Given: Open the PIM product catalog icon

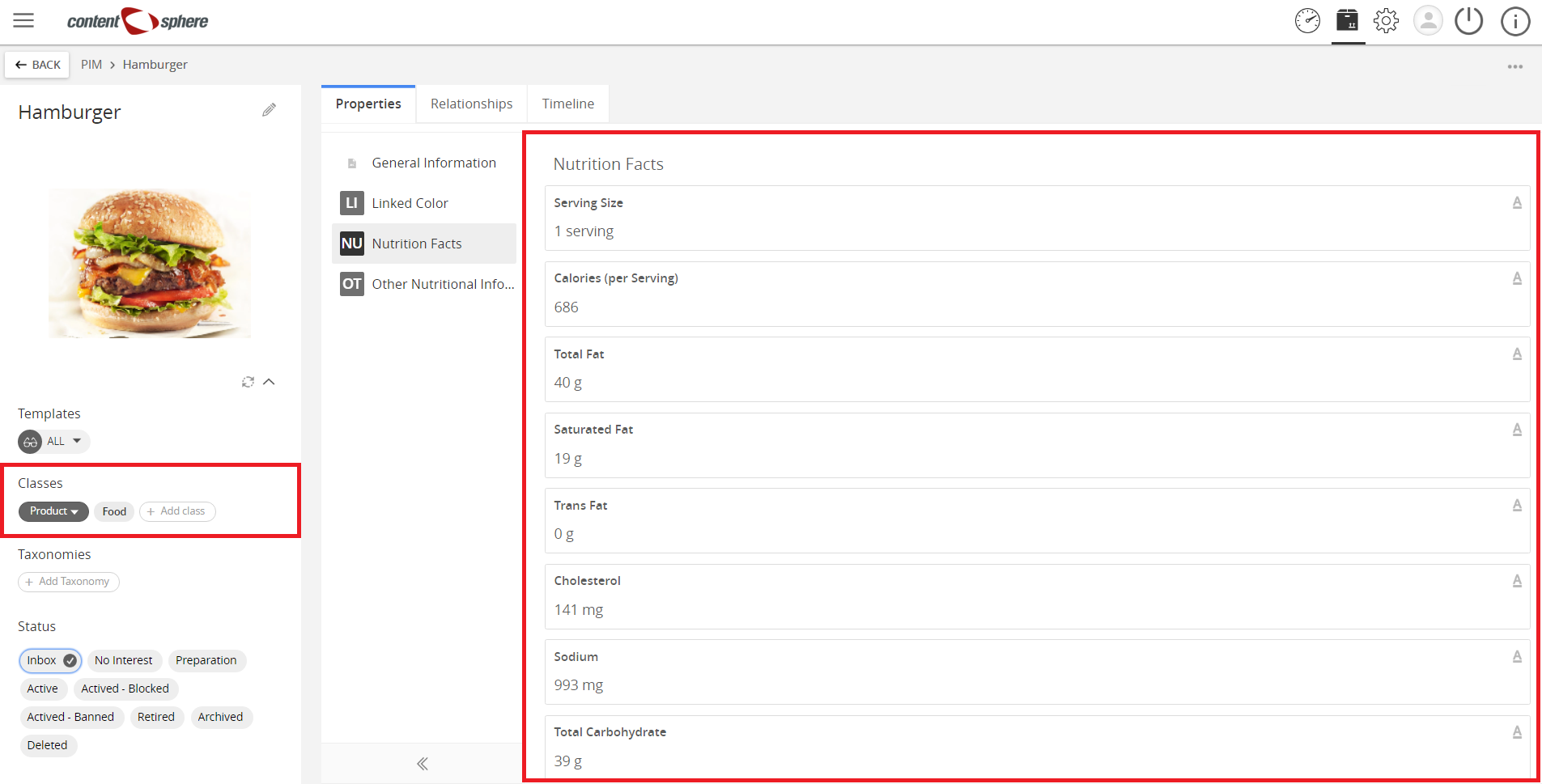Looking at the screenshot, I should coord(1348,20).
